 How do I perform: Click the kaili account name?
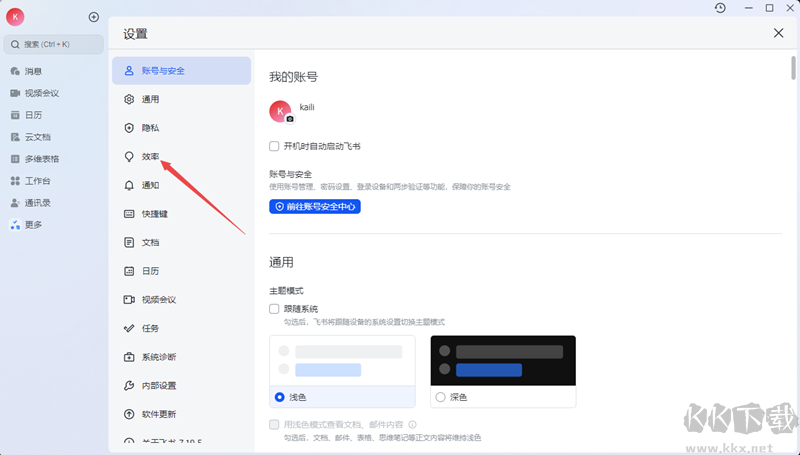[307, 107]
